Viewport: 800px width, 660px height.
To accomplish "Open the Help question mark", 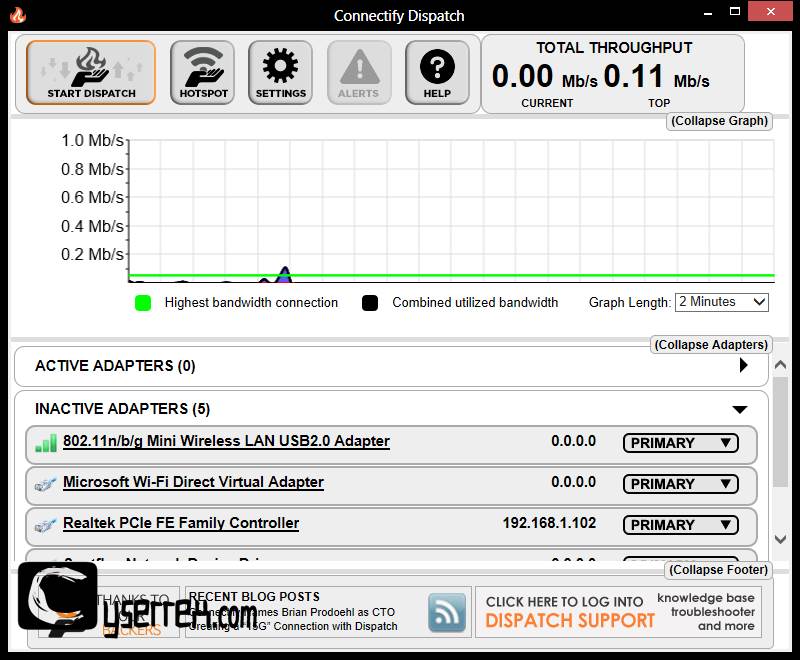I will click(437, 73).
